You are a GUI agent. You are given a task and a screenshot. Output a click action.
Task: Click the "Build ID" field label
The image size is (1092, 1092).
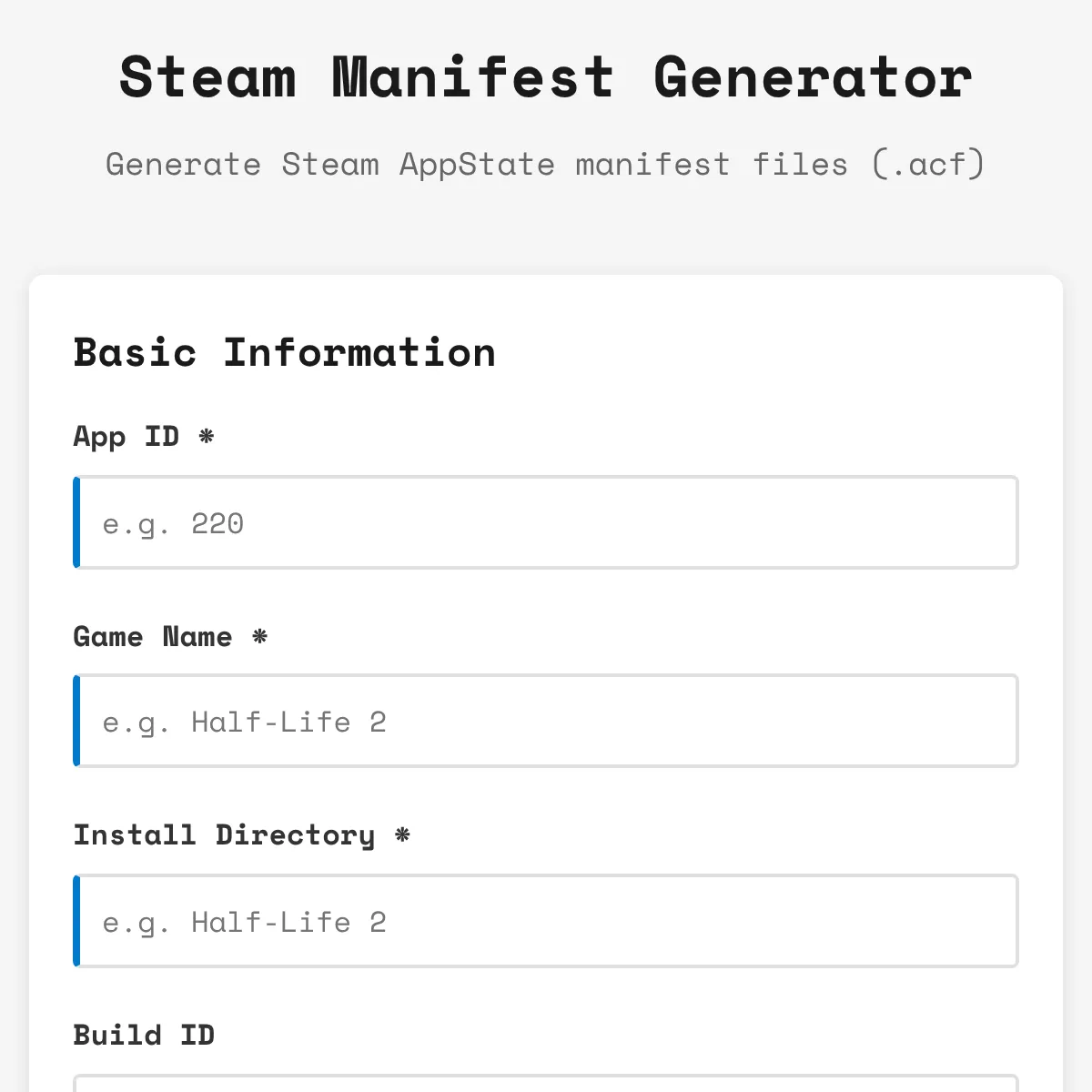point(144,1036)
